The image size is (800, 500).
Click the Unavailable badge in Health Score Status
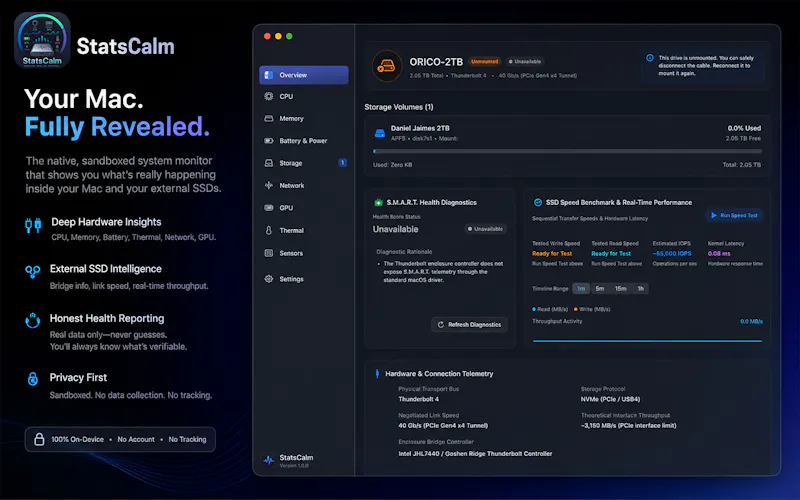pos(485,229)
